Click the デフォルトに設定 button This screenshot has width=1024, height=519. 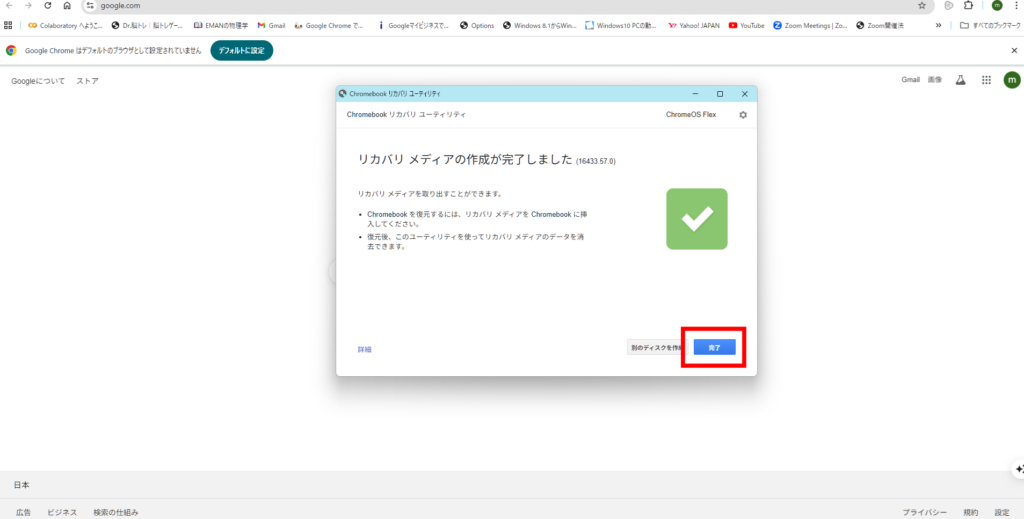[x=241, y=50]
